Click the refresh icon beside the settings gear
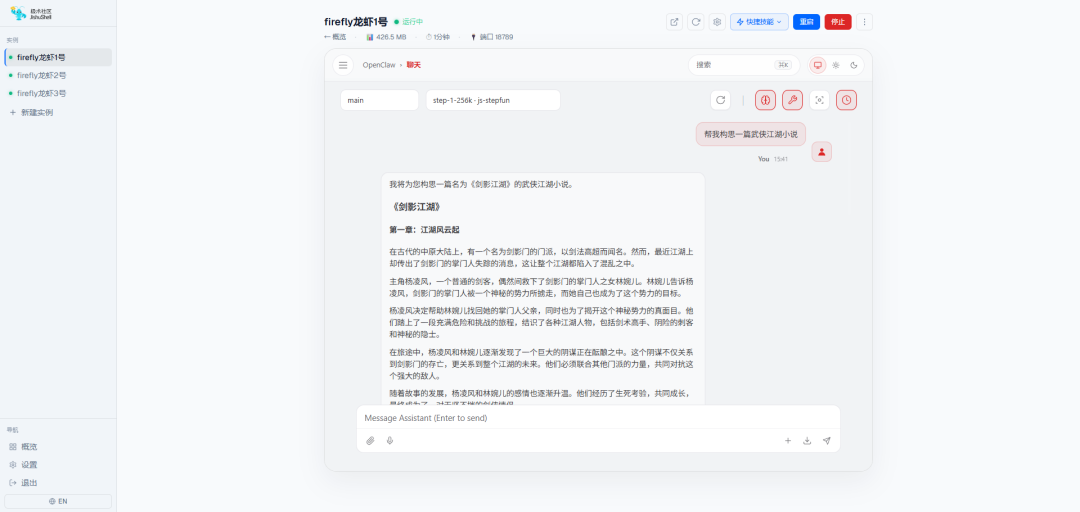 point(696,22)
